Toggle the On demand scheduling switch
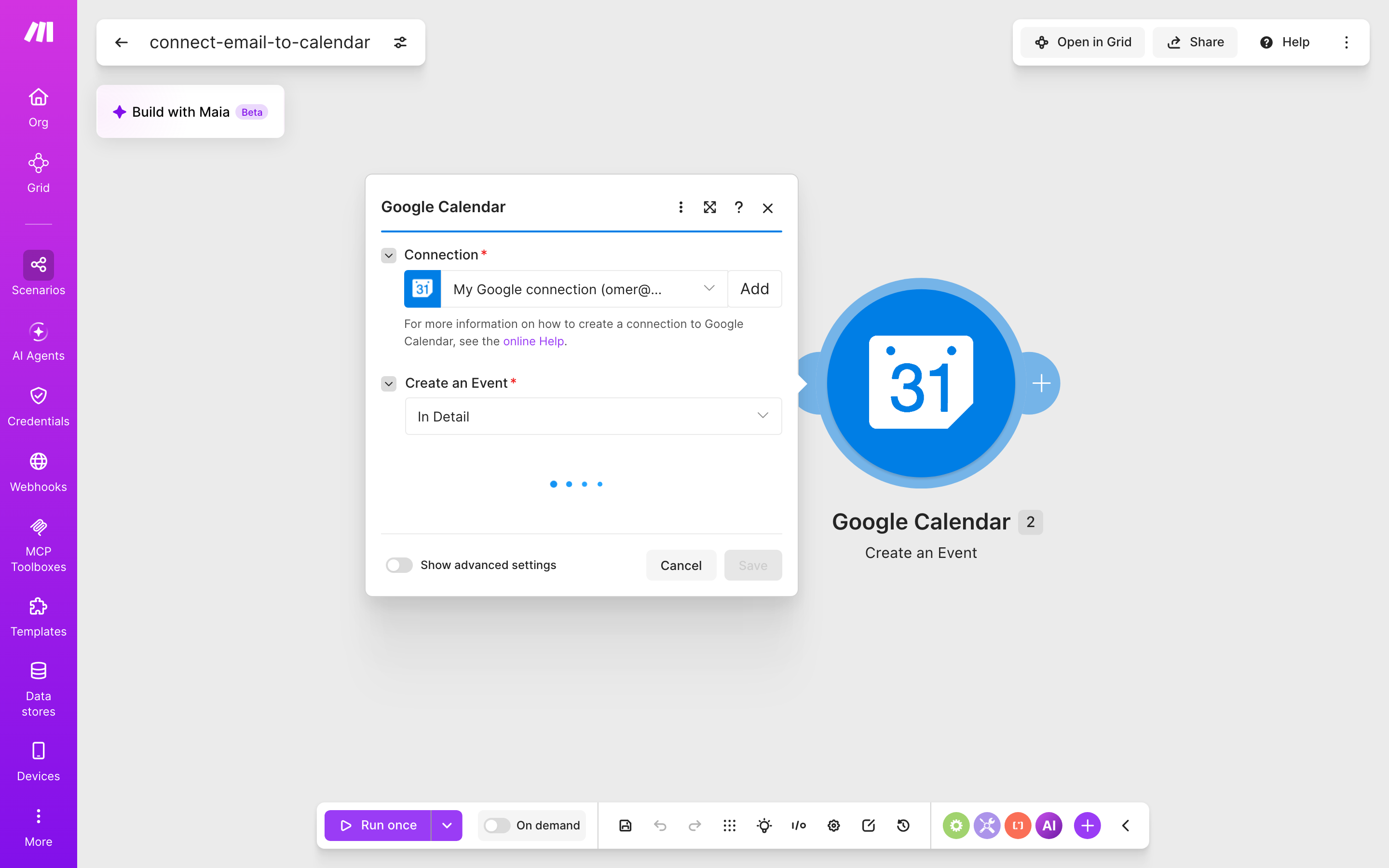 tap(496, 826)
